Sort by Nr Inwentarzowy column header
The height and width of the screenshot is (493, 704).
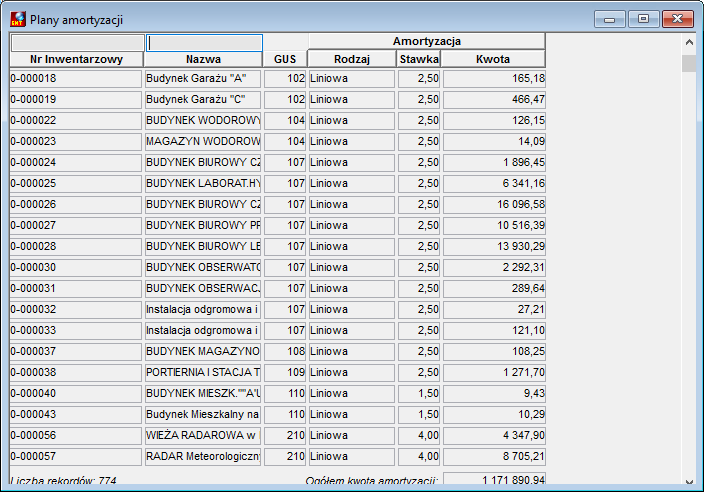coord(76,59)
